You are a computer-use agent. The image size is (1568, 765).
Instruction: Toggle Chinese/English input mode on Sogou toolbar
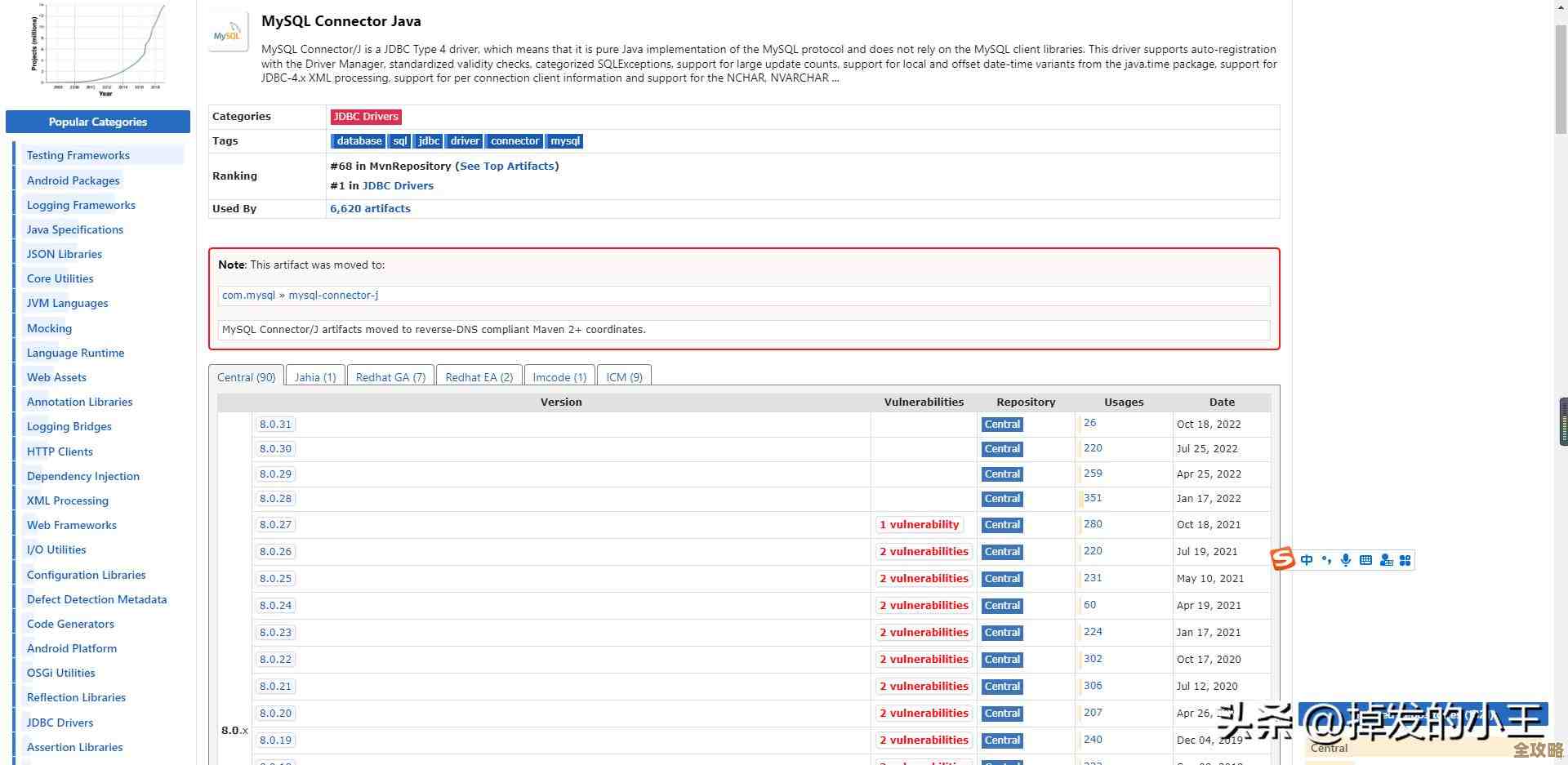coord(1307,560)
